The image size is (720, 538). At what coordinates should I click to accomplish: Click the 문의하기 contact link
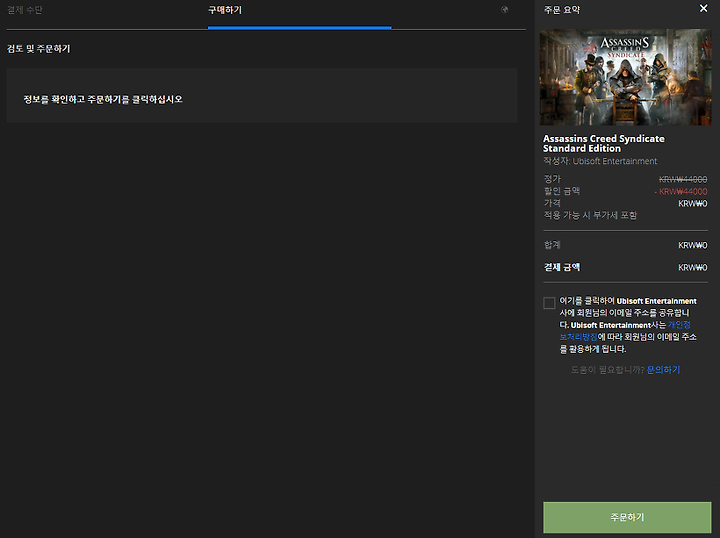[663, 370]
